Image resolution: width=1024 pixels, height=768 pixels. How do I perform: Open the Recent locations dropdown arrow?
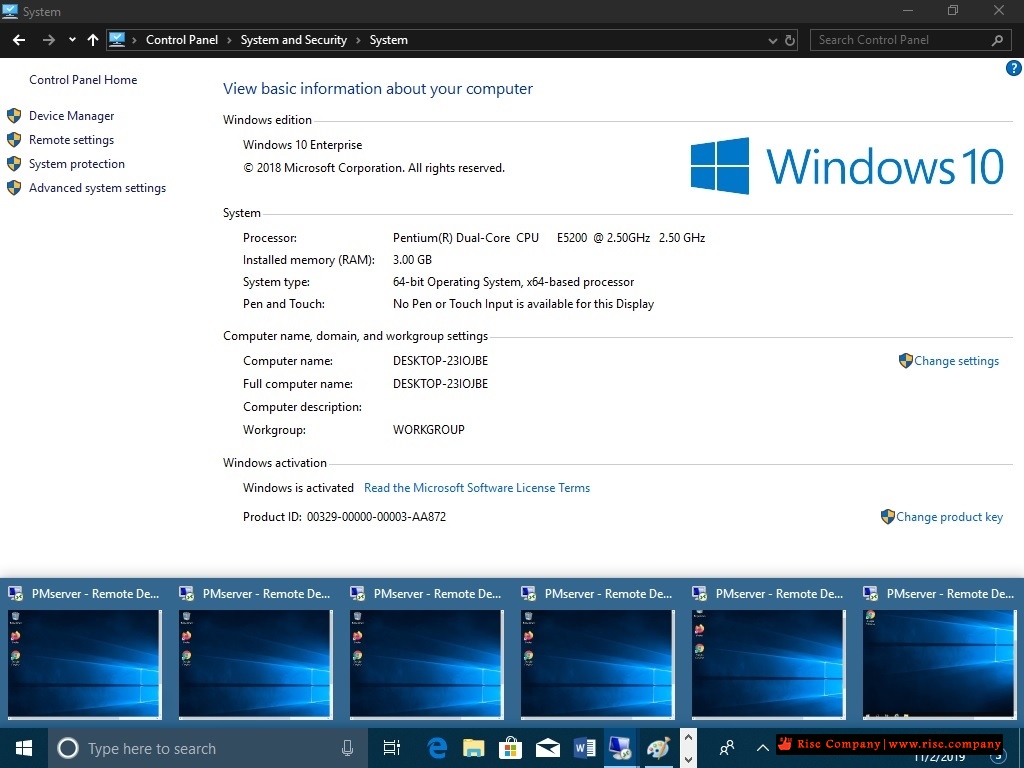coord(72,40)
